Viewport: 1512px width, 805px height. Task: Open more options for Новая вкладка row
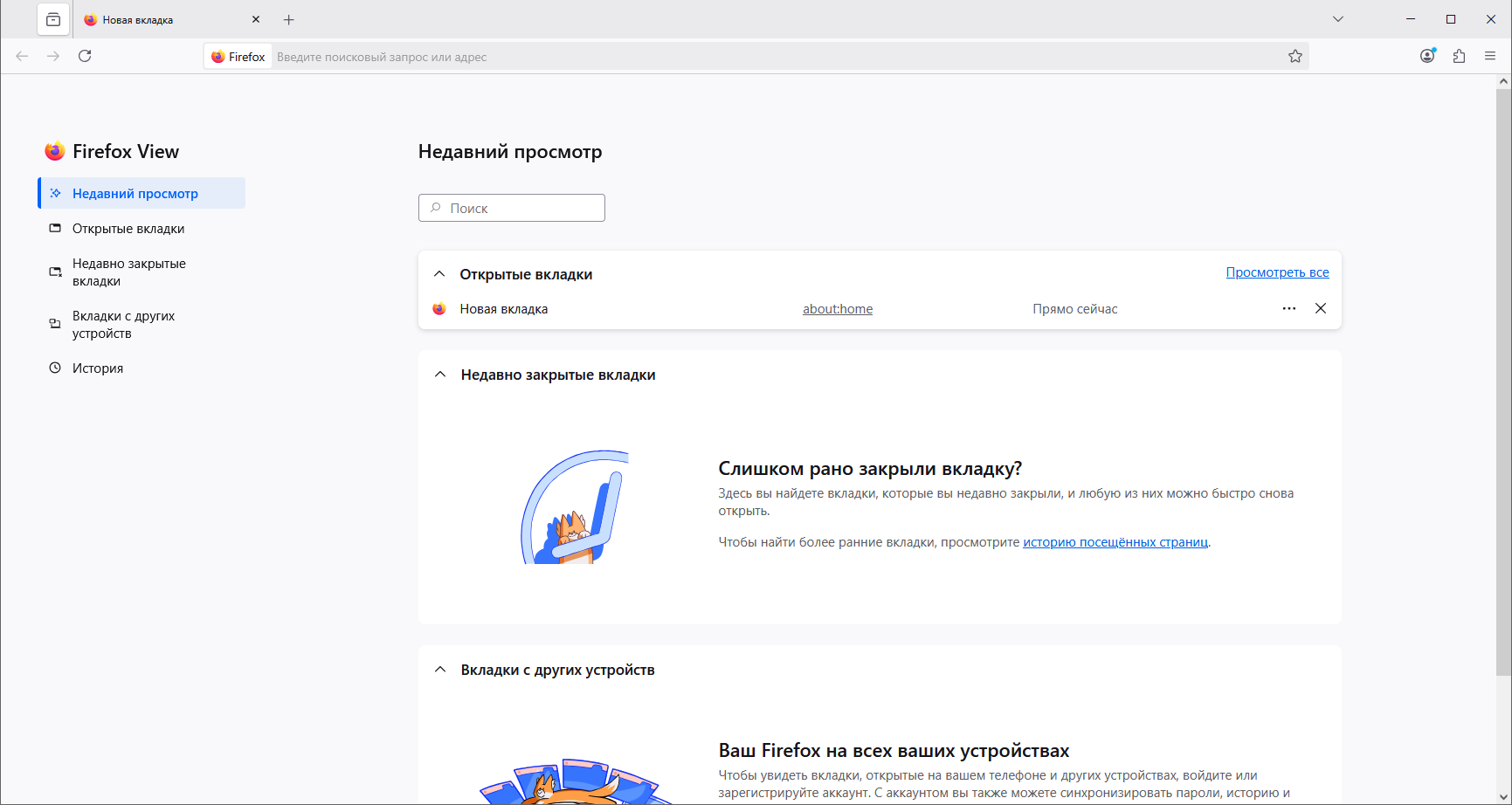click(x=1288, y=308)
